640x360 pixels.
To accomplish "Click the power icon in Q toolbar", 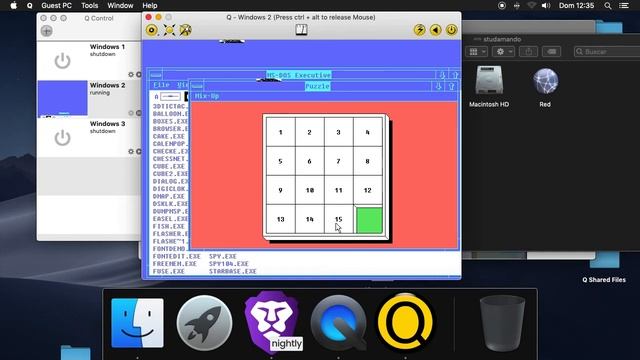I will (x=451, y=30).
